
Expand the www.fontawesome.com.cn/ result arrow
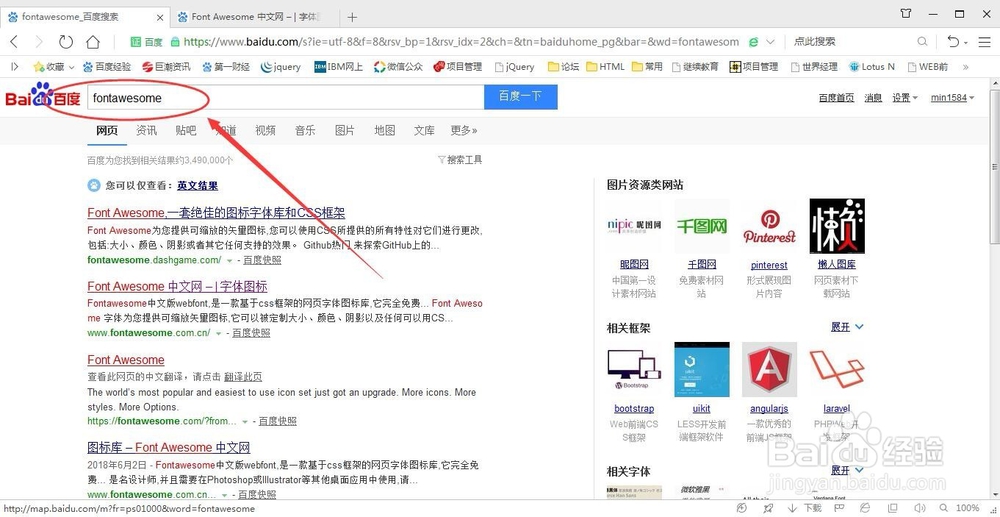(218, 333)
